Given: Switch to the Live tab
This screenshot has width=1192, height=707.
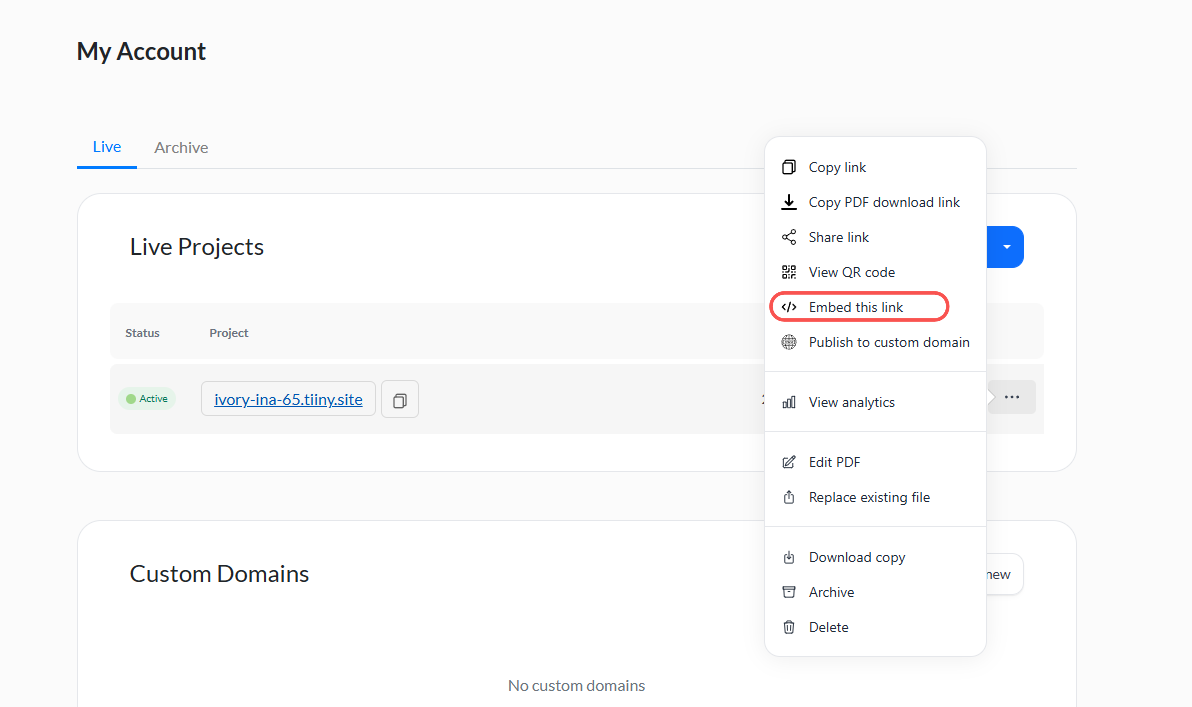Looking at the screenshot, I should (106, 147).
